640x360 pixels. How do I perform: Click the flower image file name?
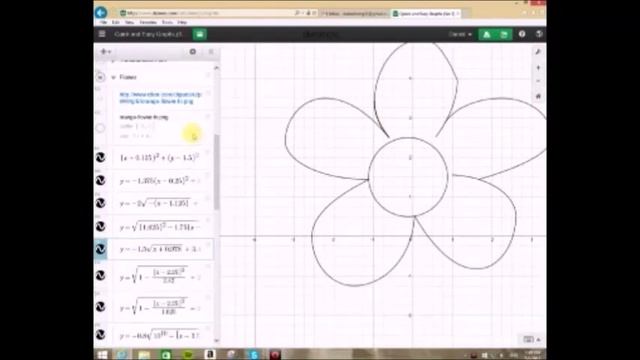144,117
